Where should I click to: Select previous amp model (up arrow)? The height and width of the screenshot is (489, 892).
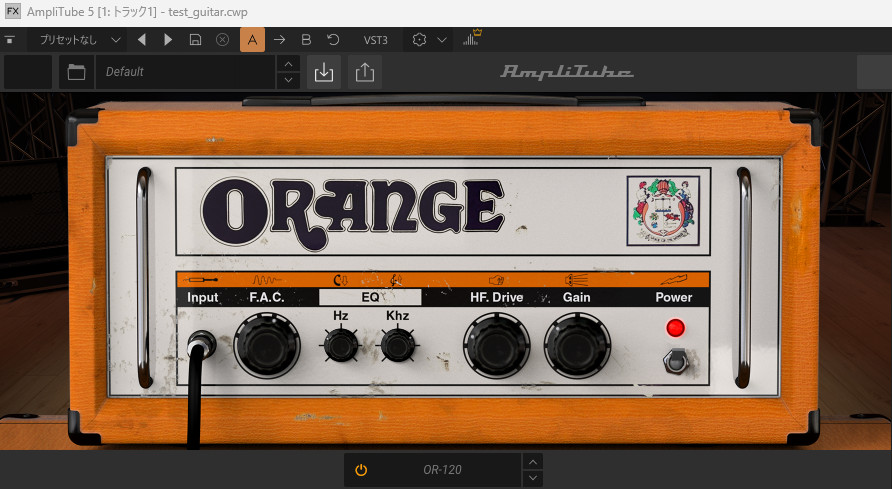pyautogui.click(x=532, y=462)
